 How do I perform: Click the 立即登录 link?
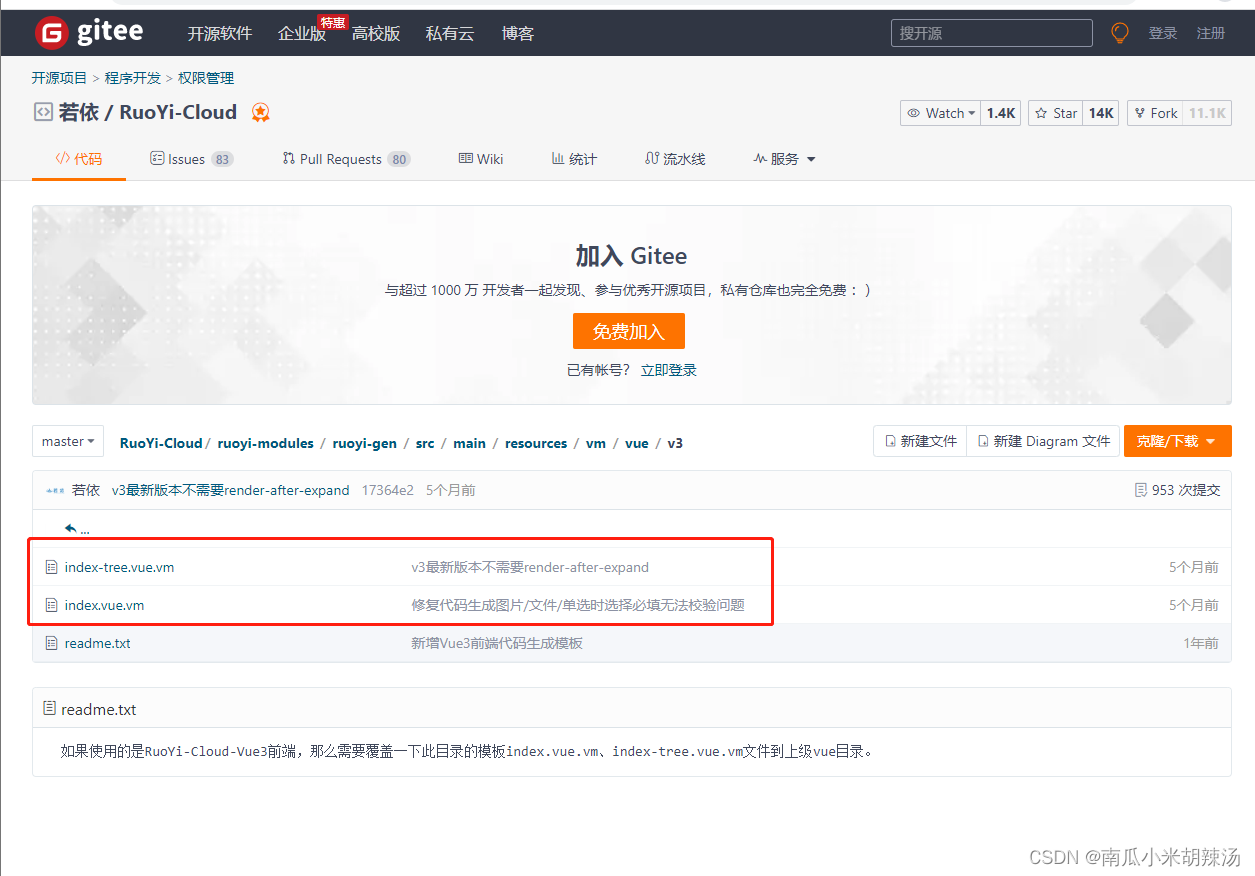(x=669, y=370)
